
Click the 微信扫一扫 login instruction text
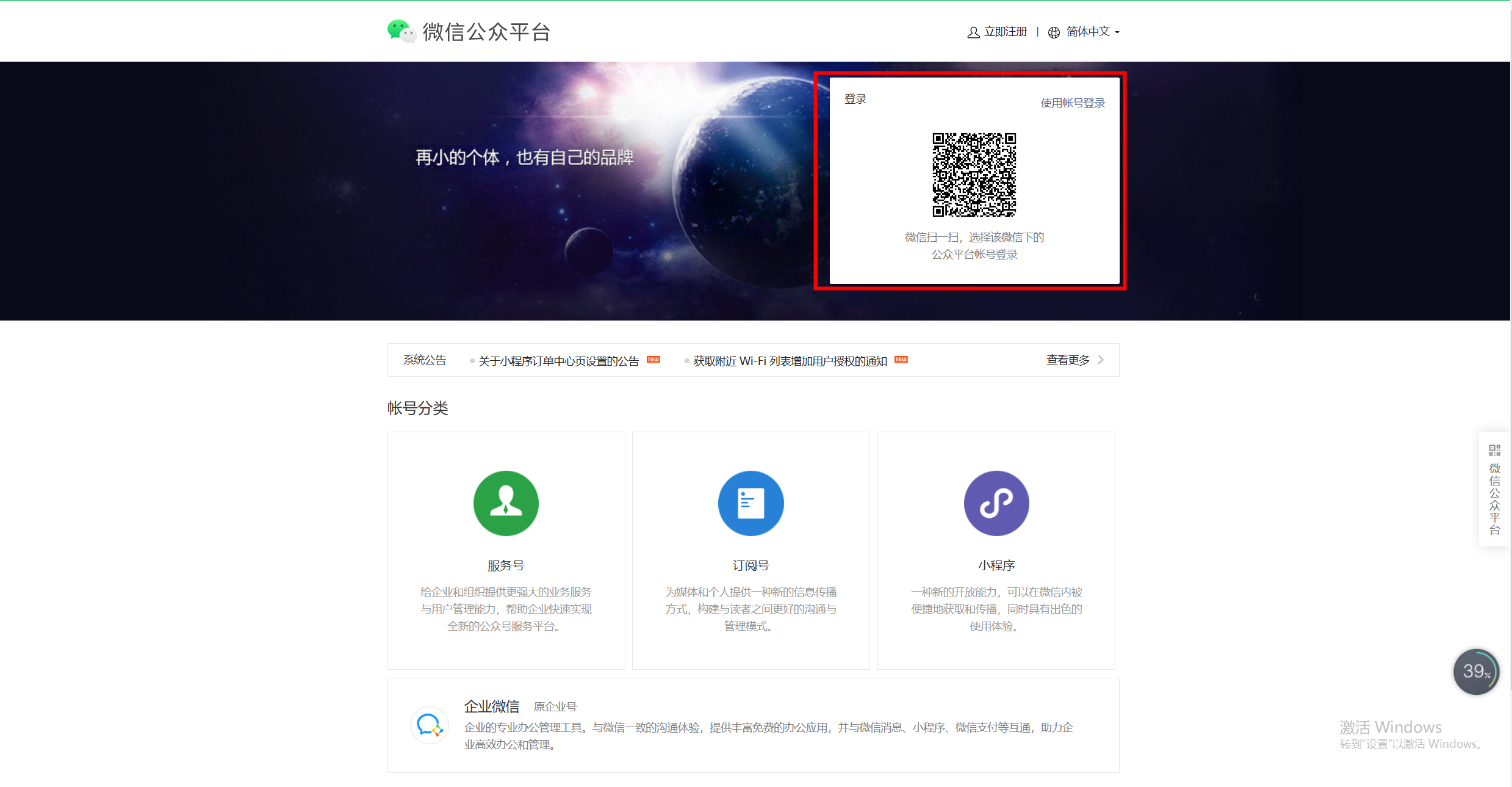pyautogui.click(x=974, y=245)
